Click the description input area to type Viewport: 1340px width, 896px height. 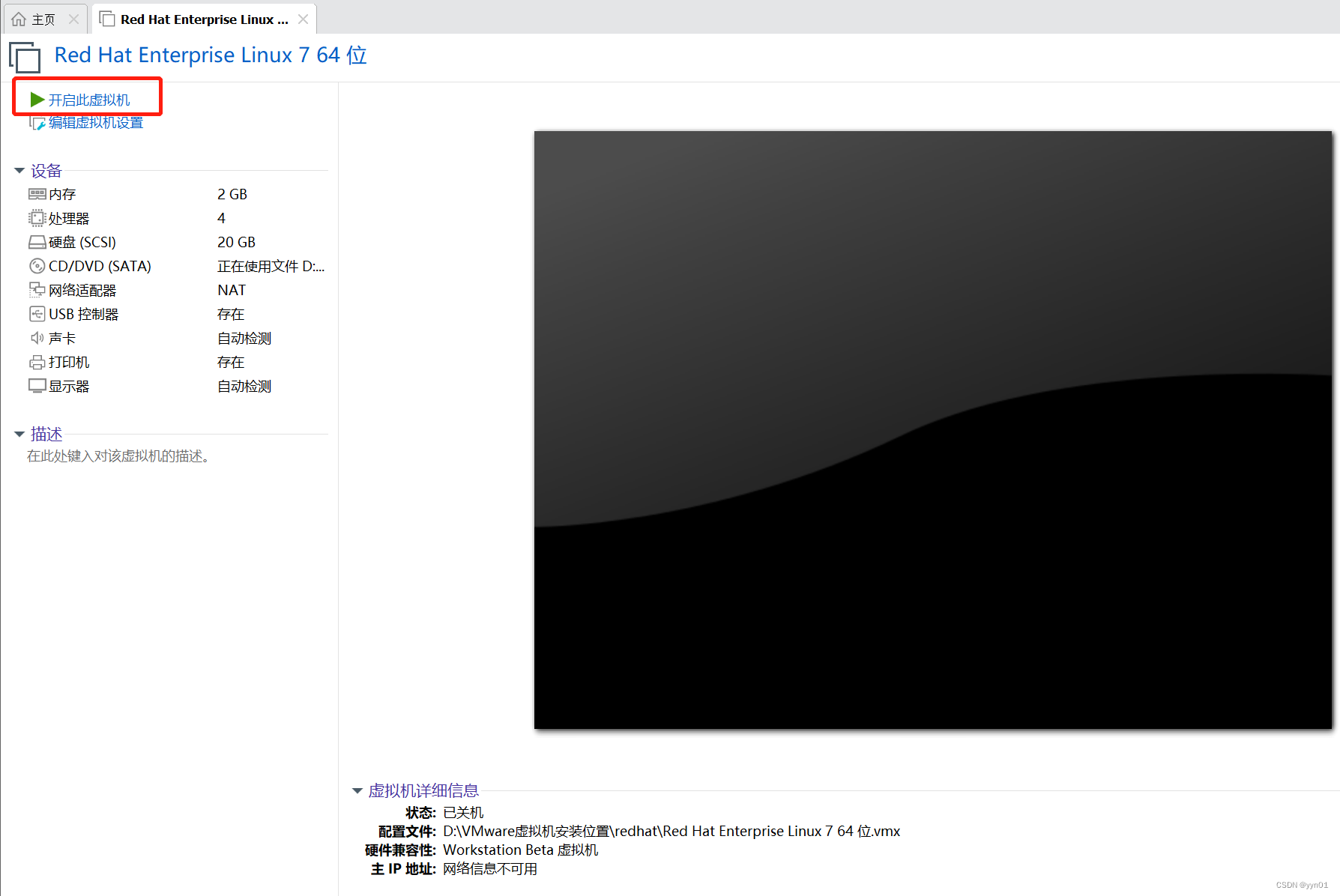117,456
